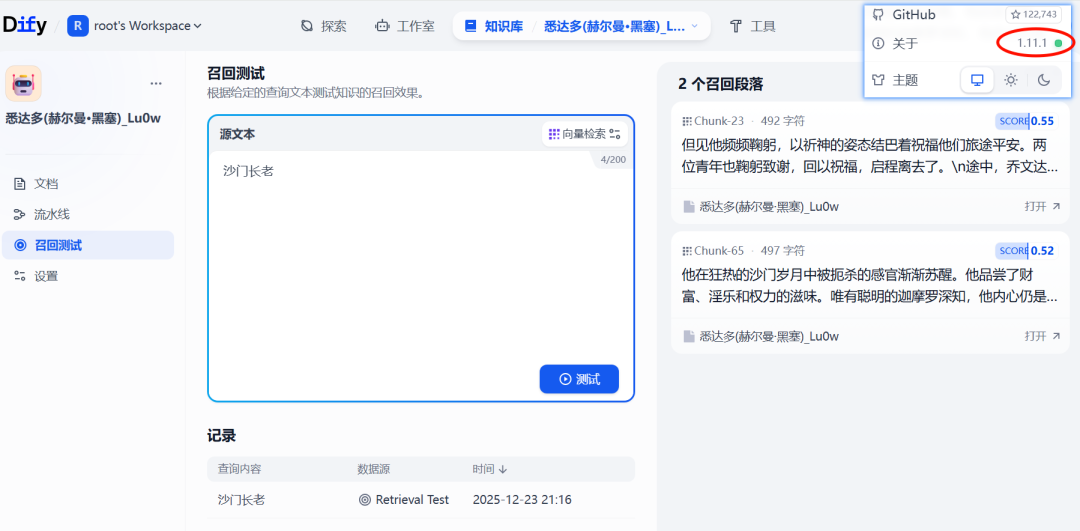Click the 流水线 pipeline icon
Viewport: 1080px width, 531px height.
[20, 215]
